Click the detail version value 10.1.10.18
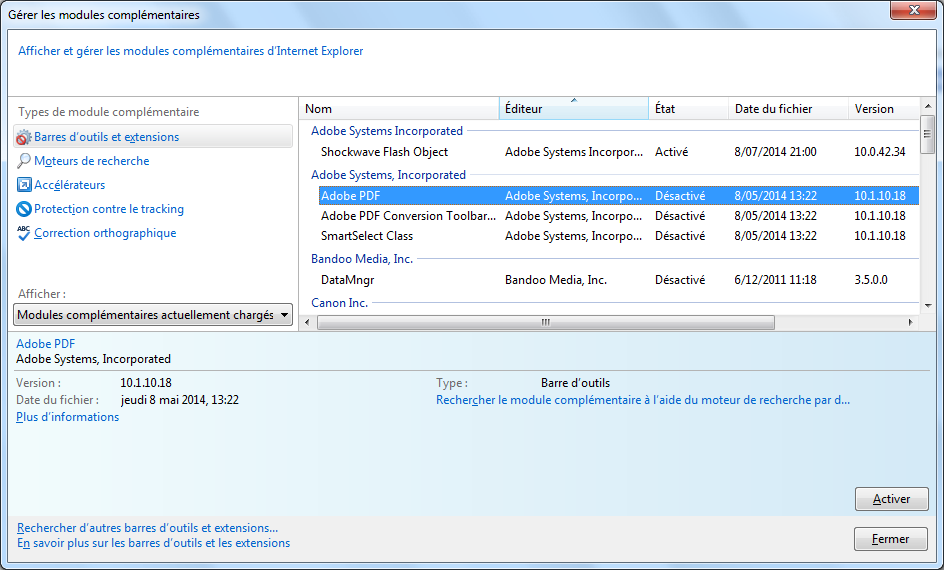This screenshot has width=944, height=570. click(146, 383)
